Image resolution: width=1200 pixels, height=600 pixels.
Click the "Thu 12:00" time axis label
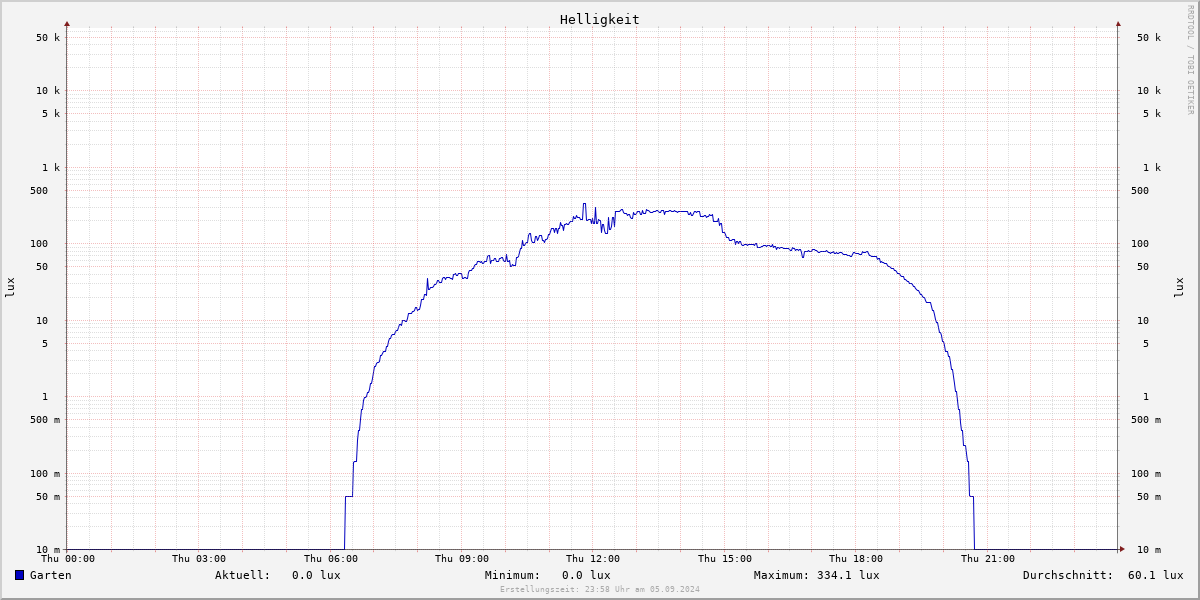pos(593,559)
